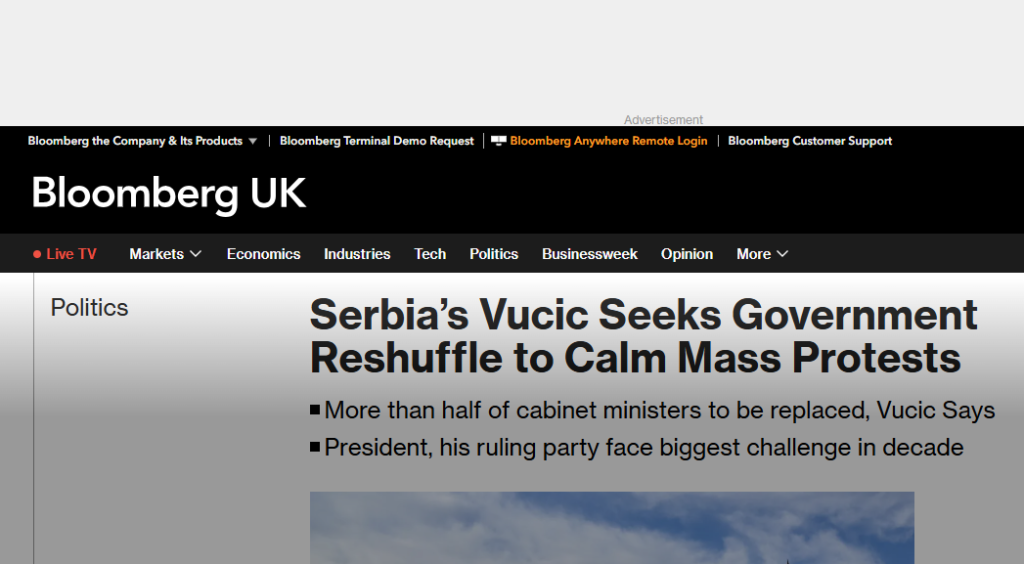Click the Bloomberg UK logo

click(x=168, y=193)
